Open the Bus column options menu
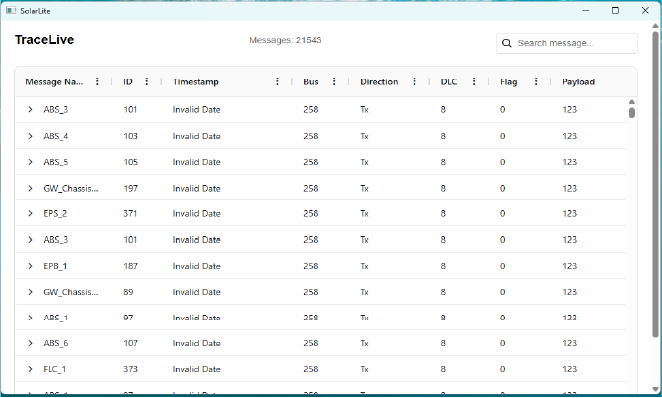 (x=334, y=81)
